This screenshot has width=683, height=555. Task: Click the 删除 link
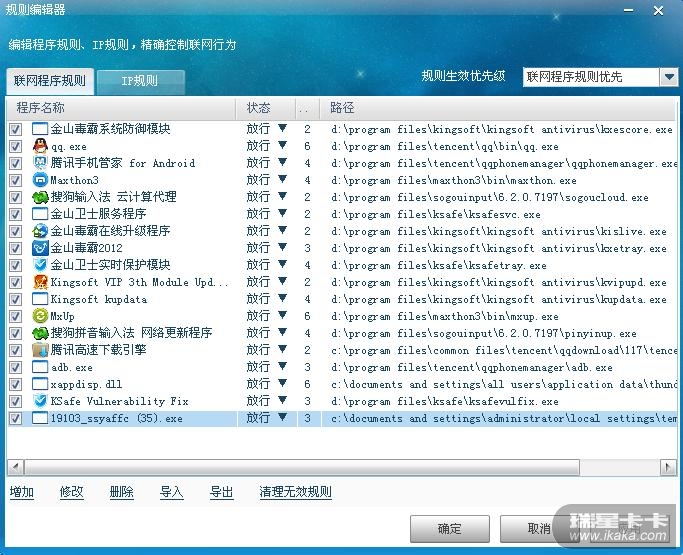pos(122,492)
